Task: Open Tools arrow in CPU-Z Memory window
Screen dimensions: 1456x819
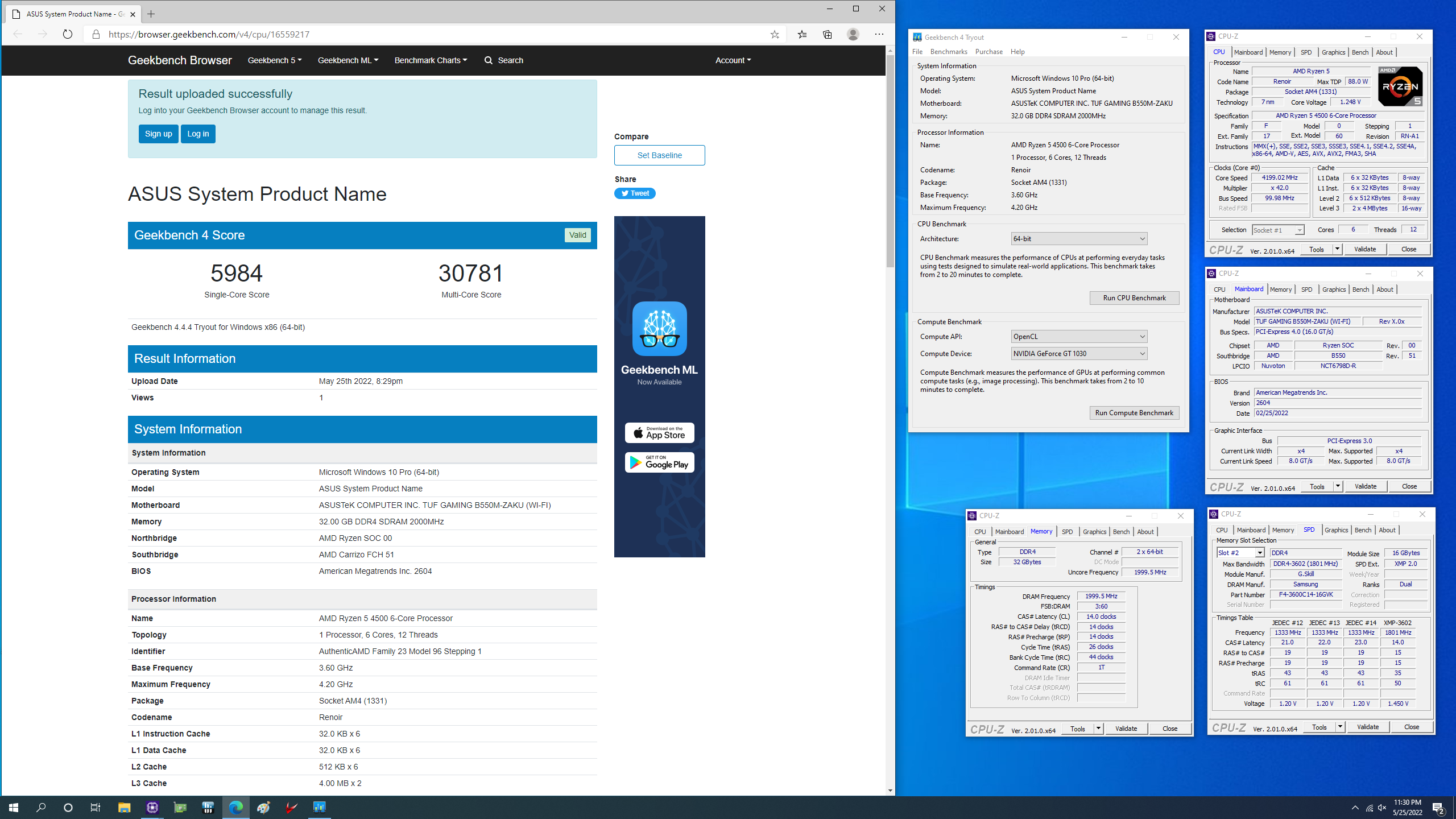Action: click(1098, 729)
